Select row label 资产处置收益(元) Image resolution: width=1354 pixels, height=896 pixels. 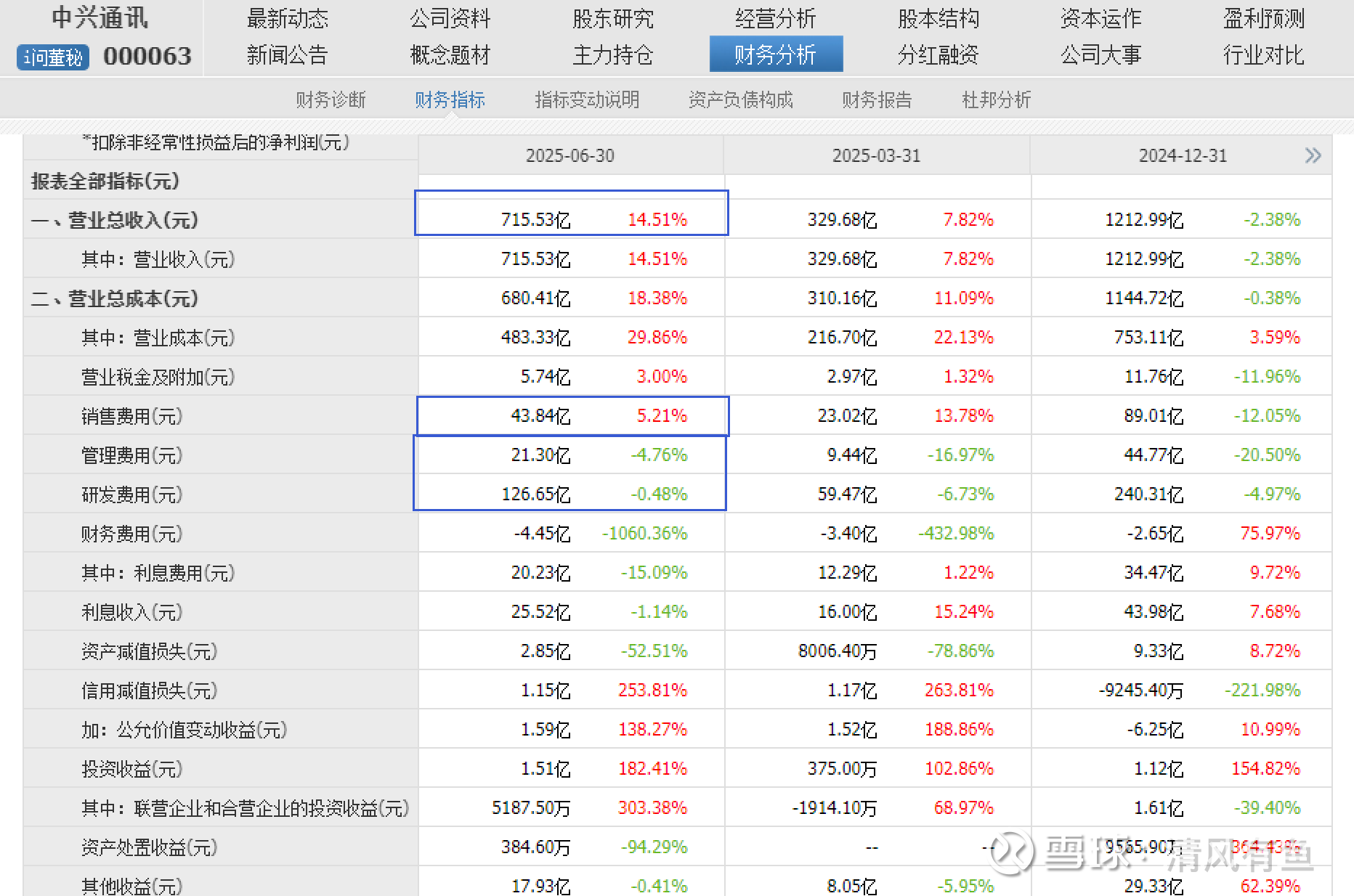pos(150,847)
